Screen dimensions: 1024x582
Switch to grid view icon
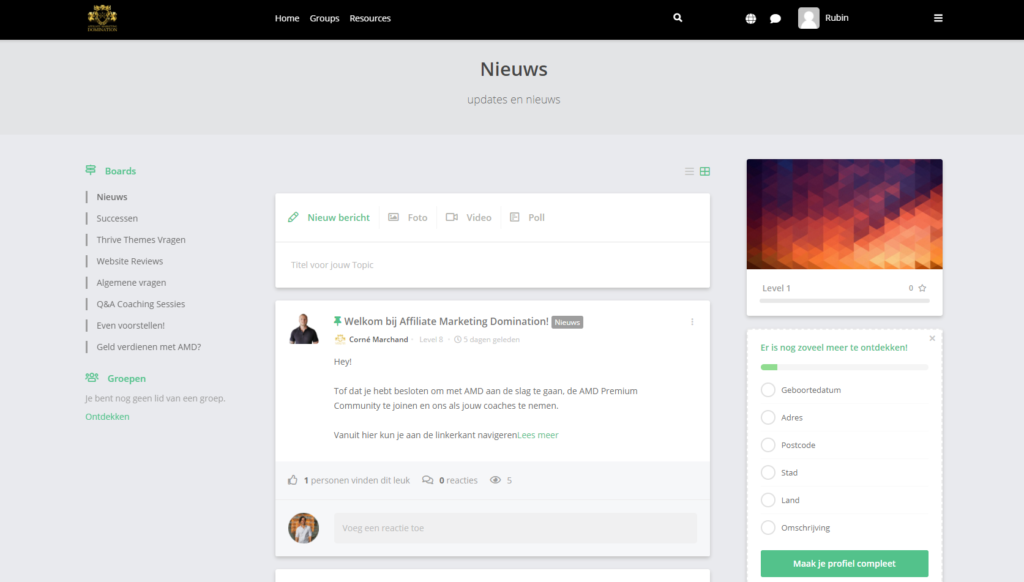point(705,171)
